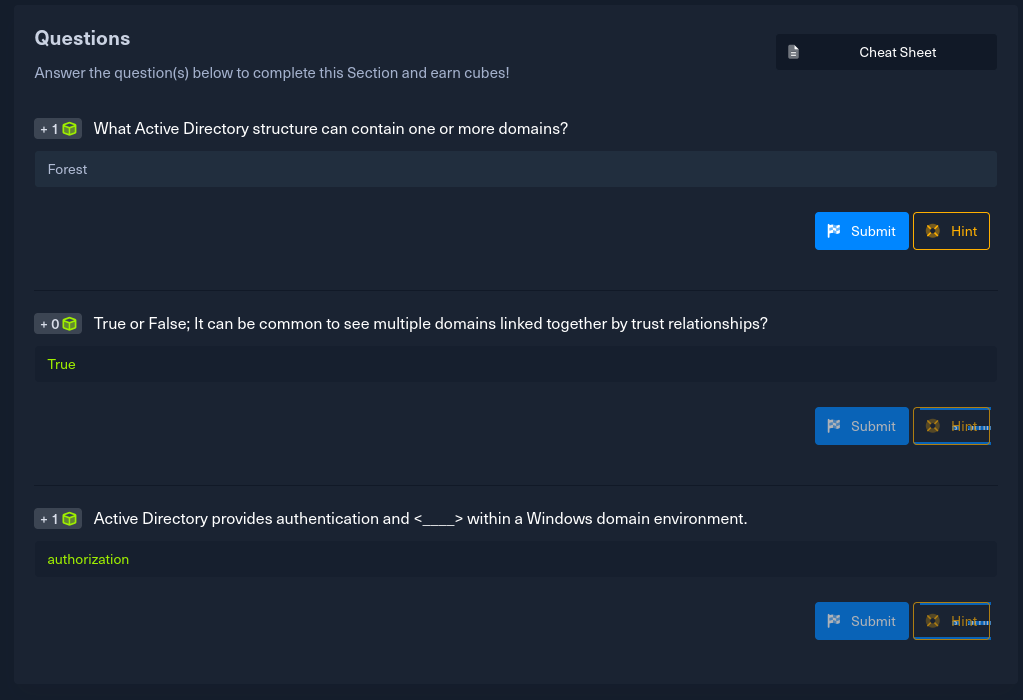The height and width of the screenshot is (700, 1023).
Task: Click the cube icon beside the True or False question
Action: (70, 324)
